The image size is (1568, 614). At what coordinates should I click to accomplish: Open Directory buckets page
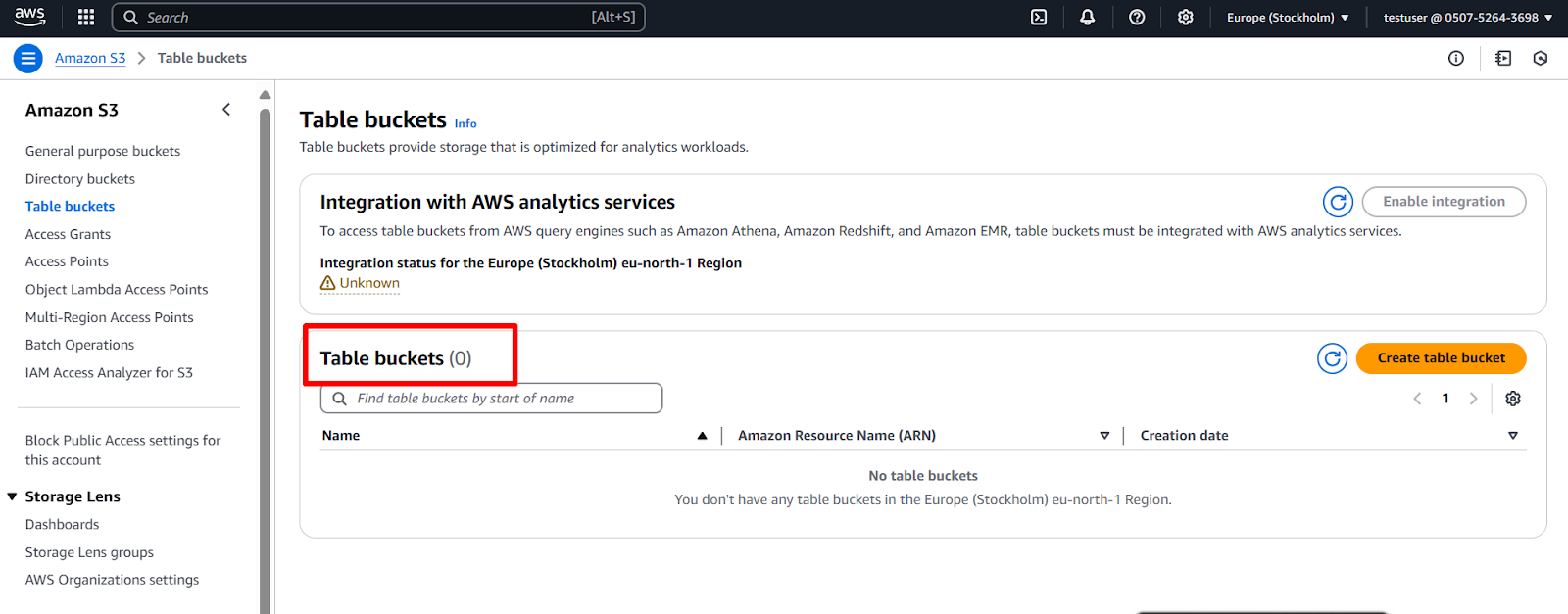click(80, 179)
